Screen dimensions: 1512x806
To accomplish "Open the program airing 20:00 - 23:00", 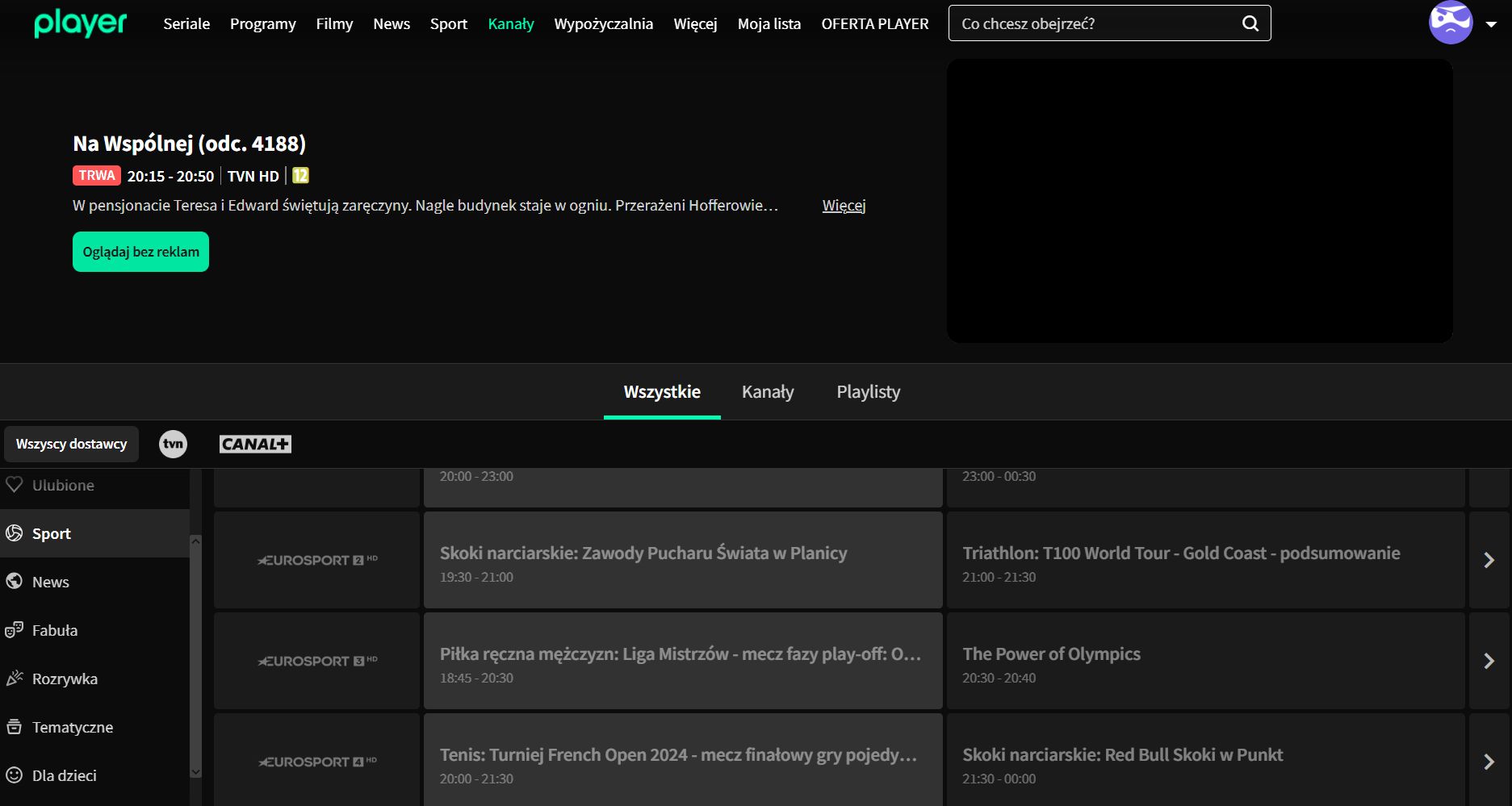I will coord(683,487).
